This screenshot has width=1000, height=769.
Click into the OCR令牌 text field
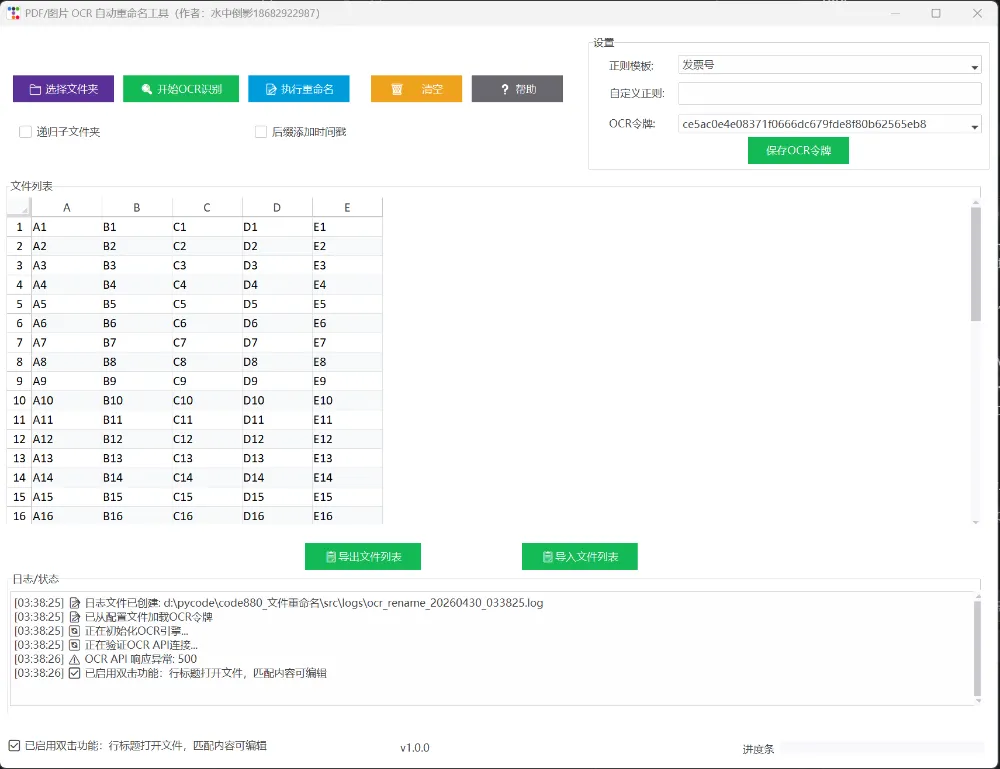[823, 124]
